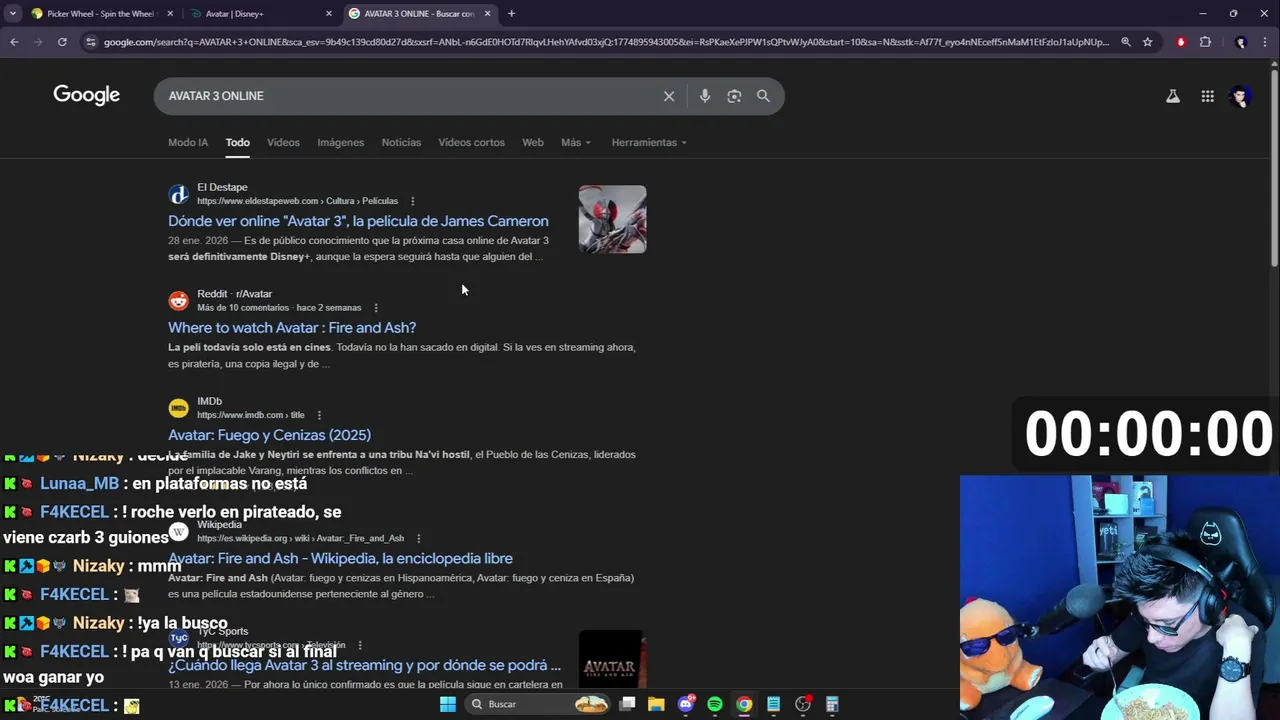
Task: Switch to the Modo IA tab
Action: [x=188, y=142]
